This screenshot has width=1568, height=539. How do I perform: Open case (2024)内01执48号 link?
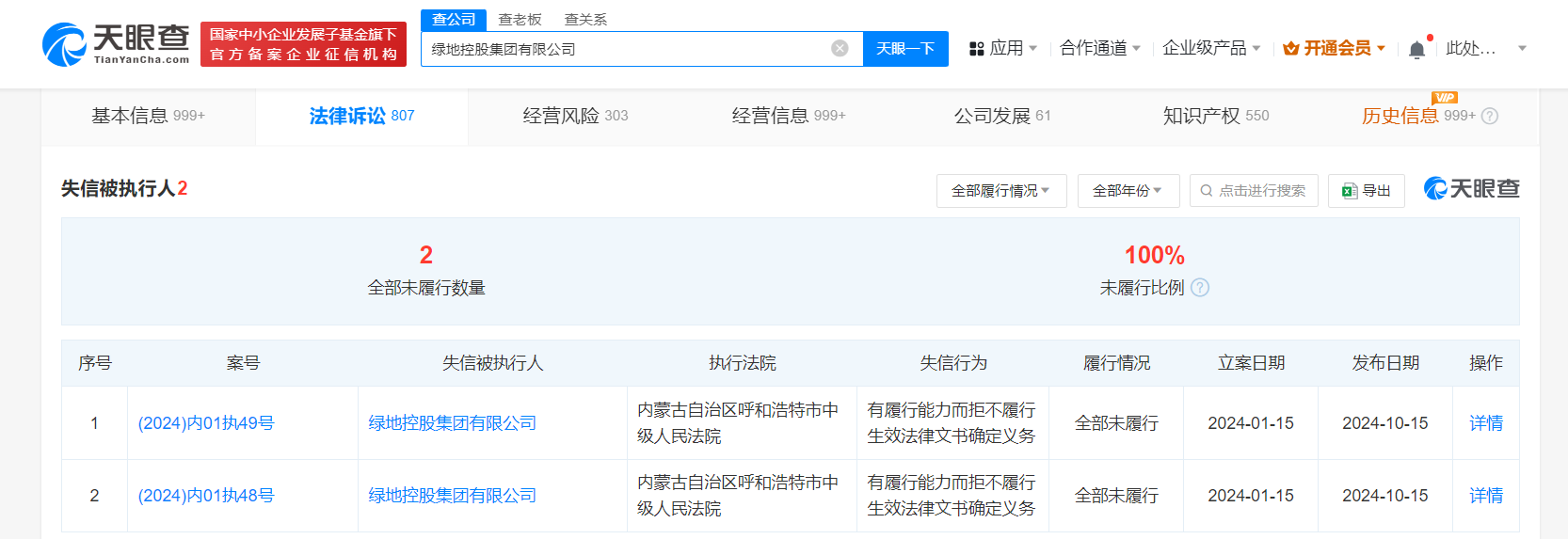[206, 496]
